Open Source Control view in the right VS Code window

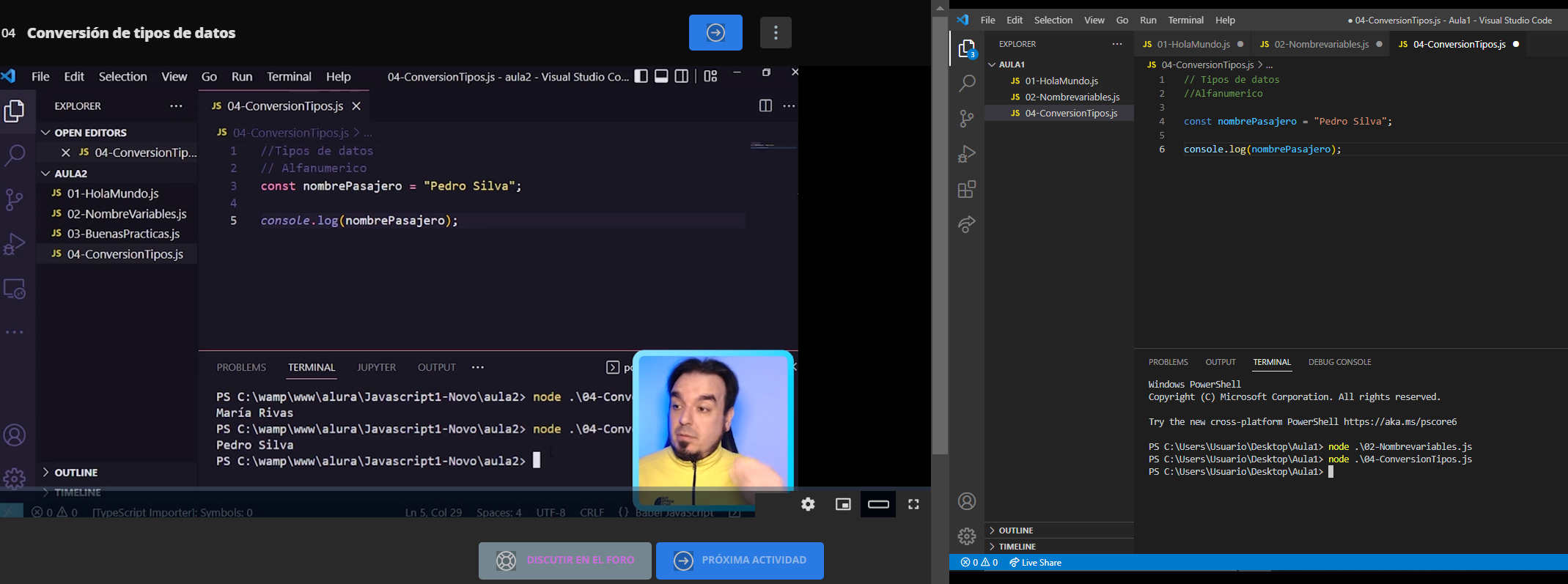tap(967, 119)
